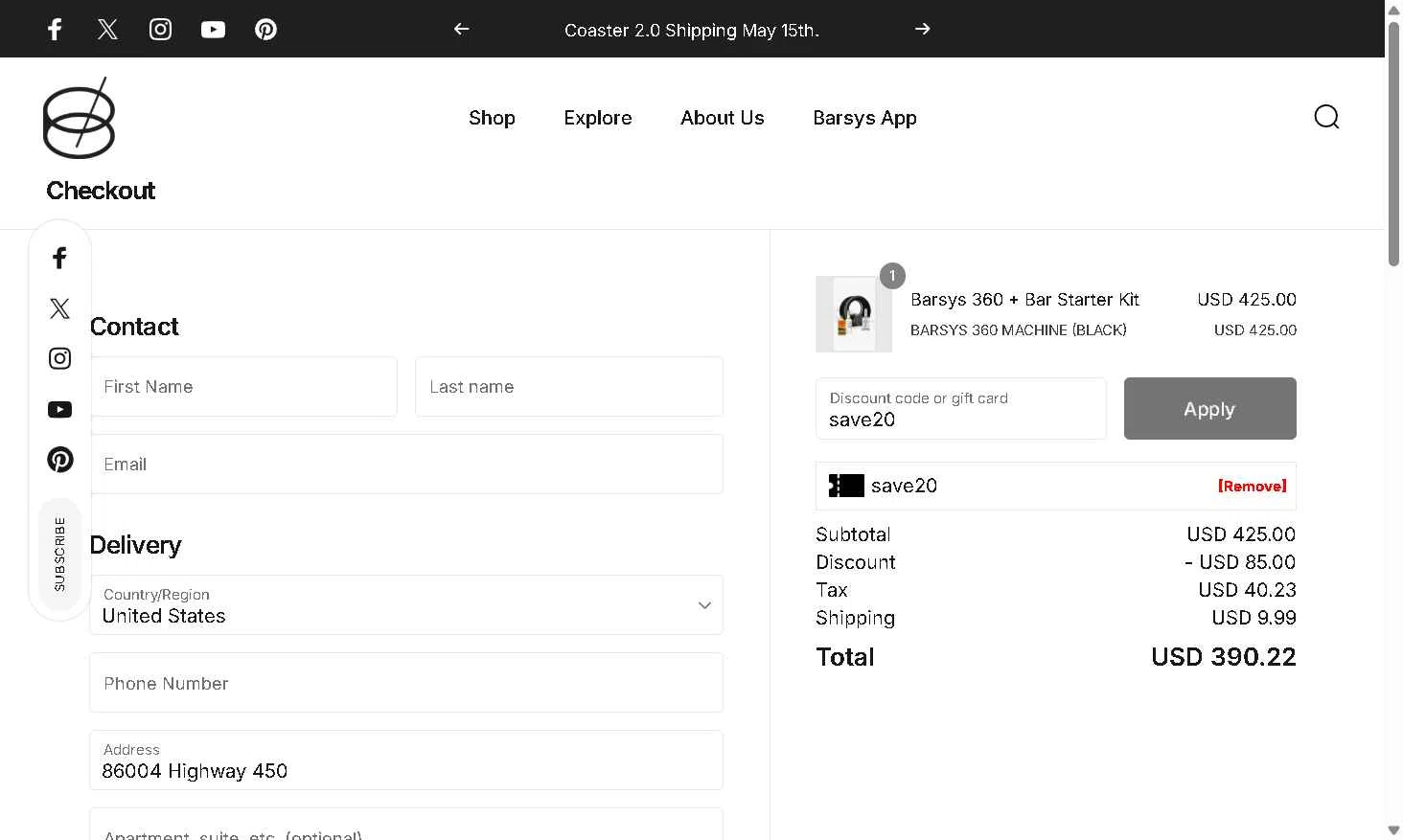Screen dimensions: 1403x840
Task: Show next announcement with right arrow
Action: tap(923, 29)
